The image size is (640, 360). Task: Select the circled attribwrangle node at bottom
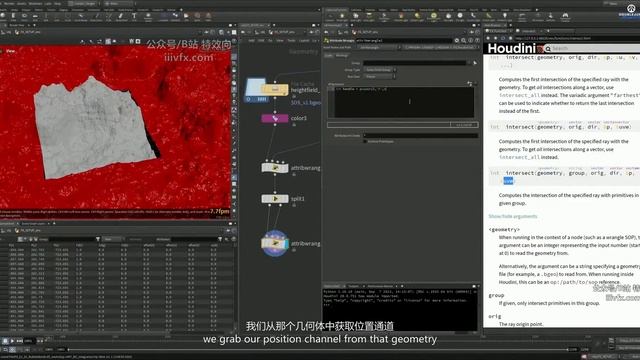pos(275,244)
